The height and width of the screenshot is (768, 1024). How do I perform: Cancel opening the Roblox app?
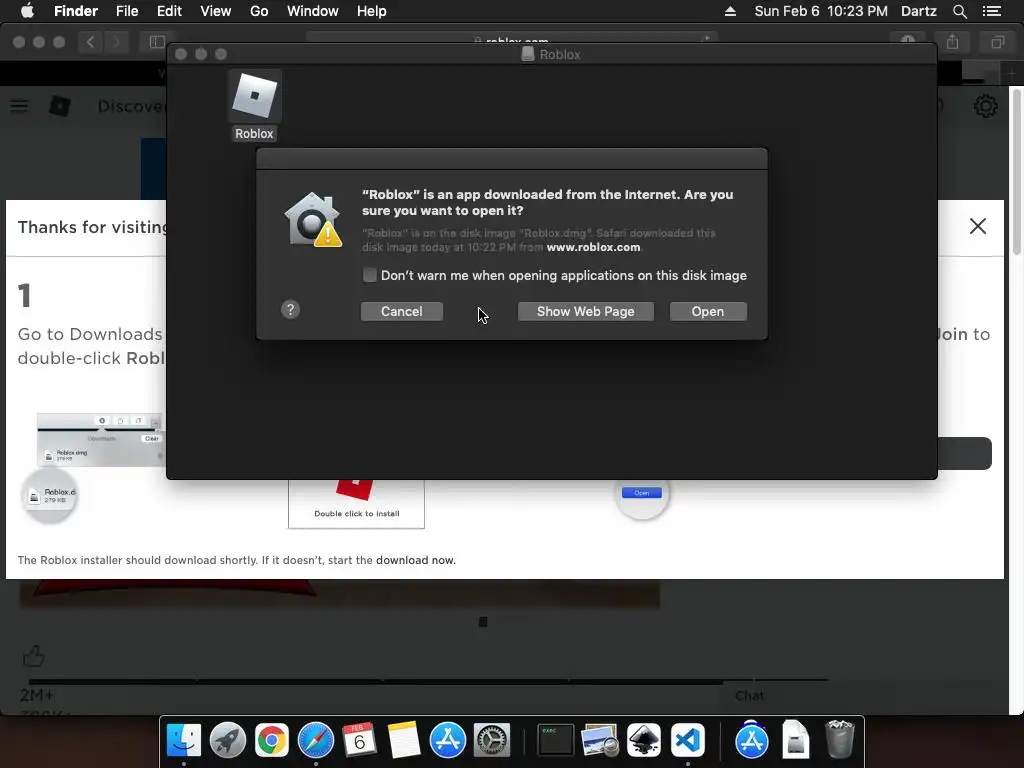tap(402, 312)
